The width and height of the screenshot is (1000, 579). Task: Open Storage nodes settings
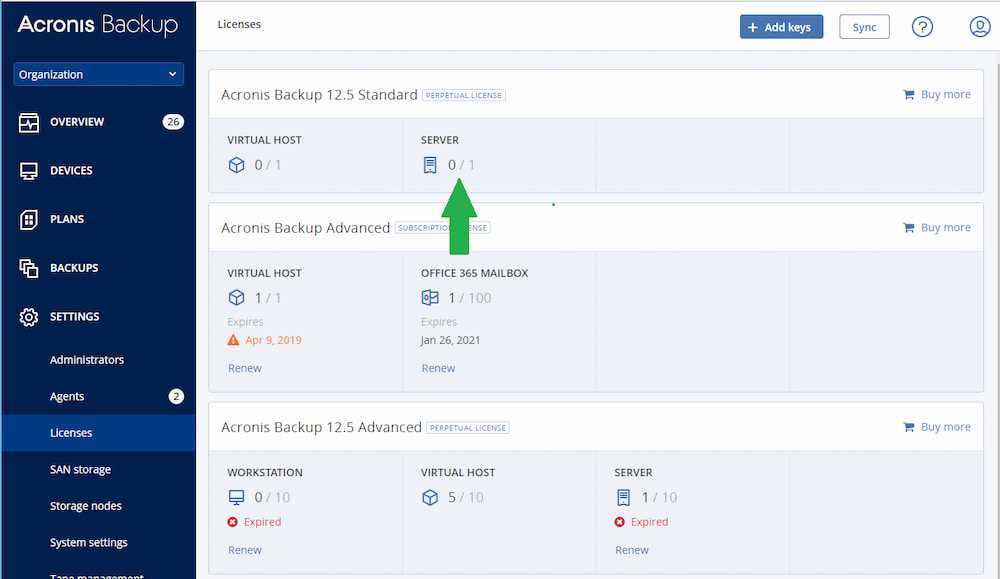[x=85, y=506]
